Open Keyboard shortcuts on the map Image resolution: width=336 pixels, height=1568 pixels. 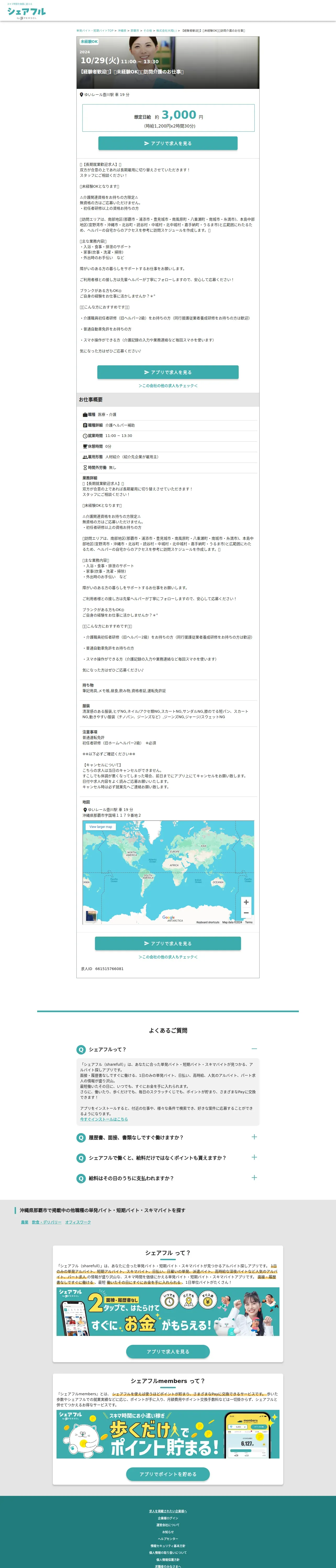(x=208, y=922)
